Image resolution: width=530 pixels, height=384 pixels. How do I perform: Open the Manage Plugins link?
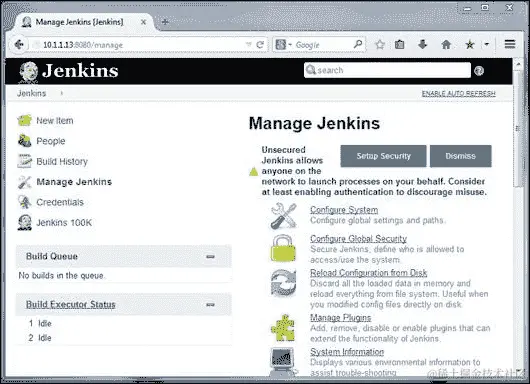(x=341, y=318)
